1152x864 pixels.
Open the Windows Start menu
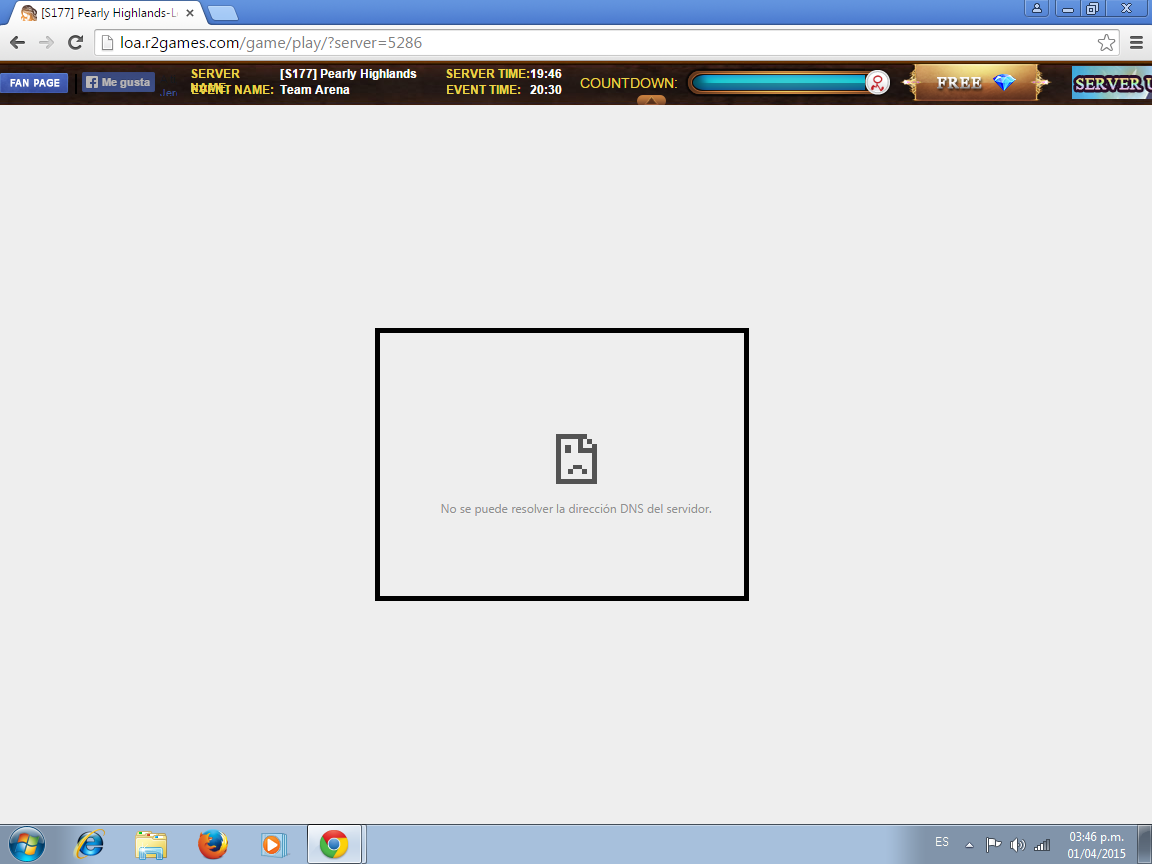point(26,844)
